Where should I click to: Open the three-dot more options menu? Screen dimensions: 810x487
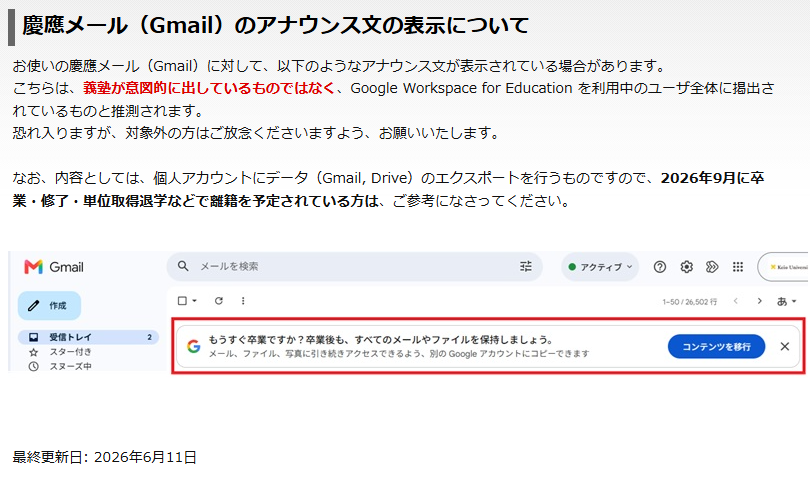(x=243, y=301)
